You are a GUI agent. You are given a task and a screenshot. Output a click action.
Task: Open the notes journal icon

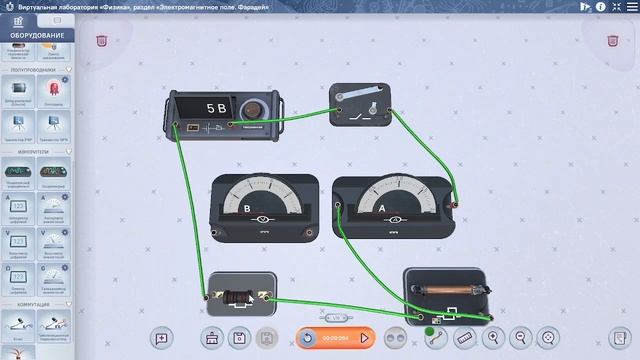pyautogui.click(x=620, y=338)
